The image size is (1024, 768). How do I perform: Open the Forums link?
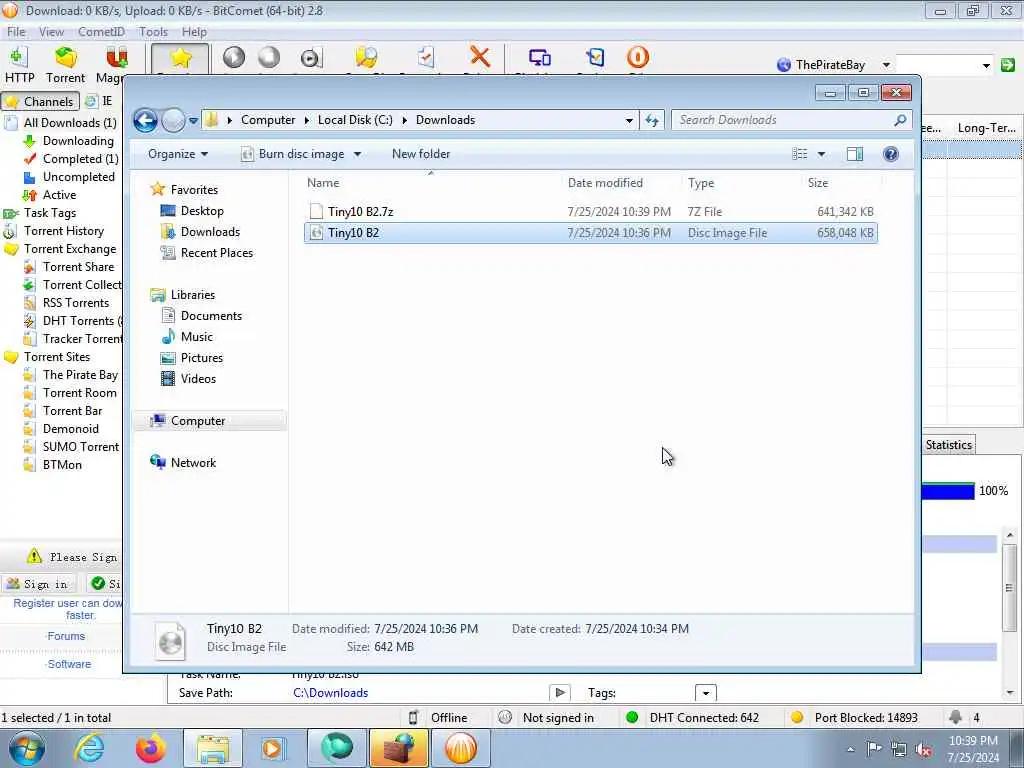(66, 636)
